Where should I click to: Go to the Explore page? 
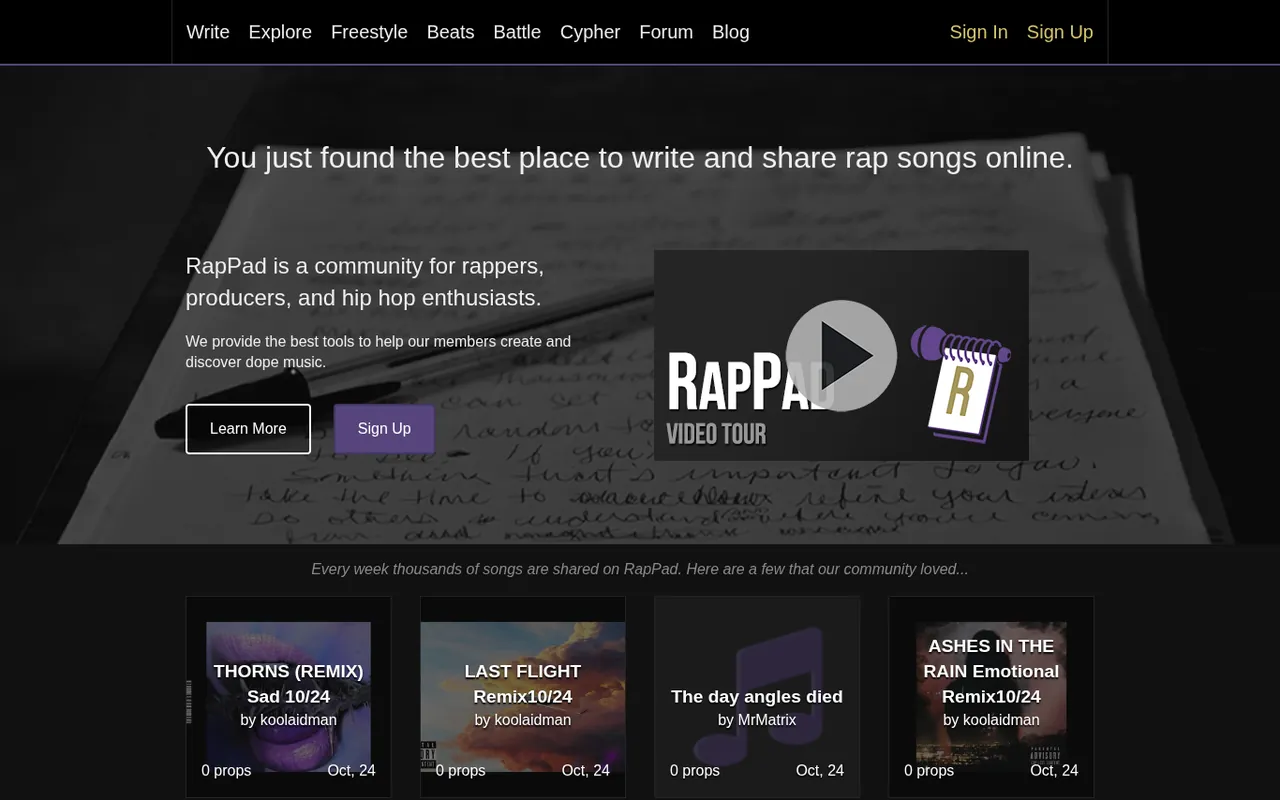click(280, 32)
